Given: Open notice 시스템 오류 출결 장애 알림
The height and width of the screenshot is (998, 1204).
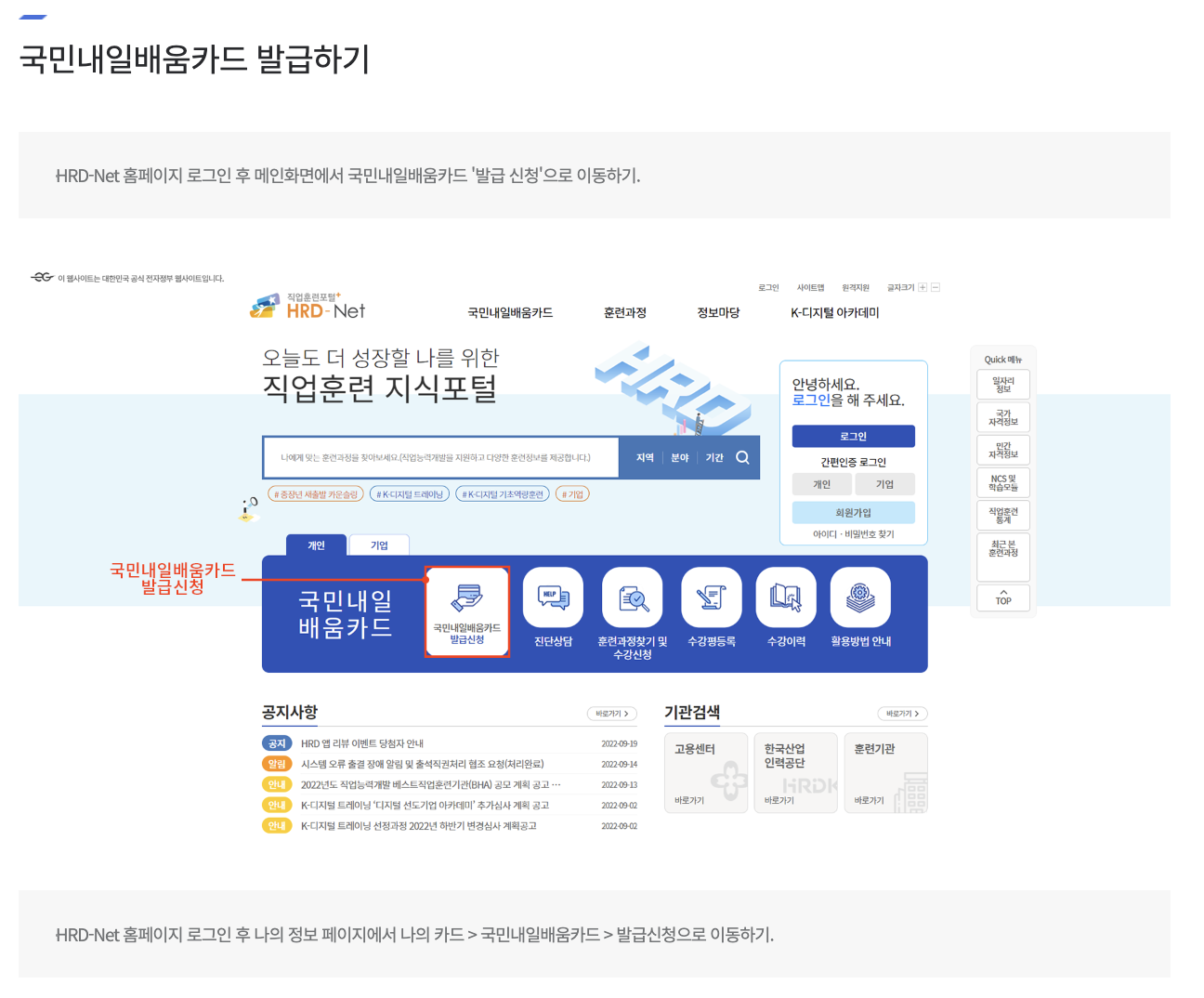Looking at the screenshot, I should tap(423, 764).
